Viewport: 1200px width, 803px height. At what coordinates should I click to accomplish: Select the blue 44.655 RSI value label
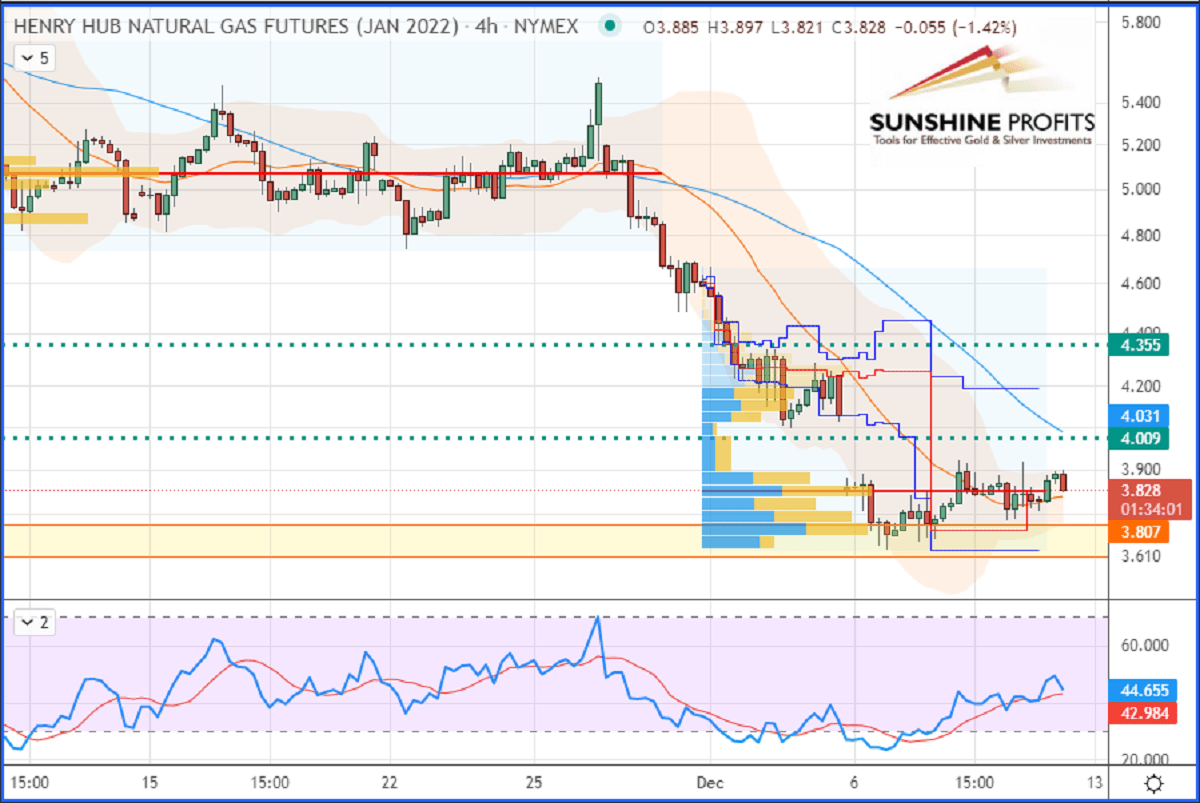[1145, 690]
